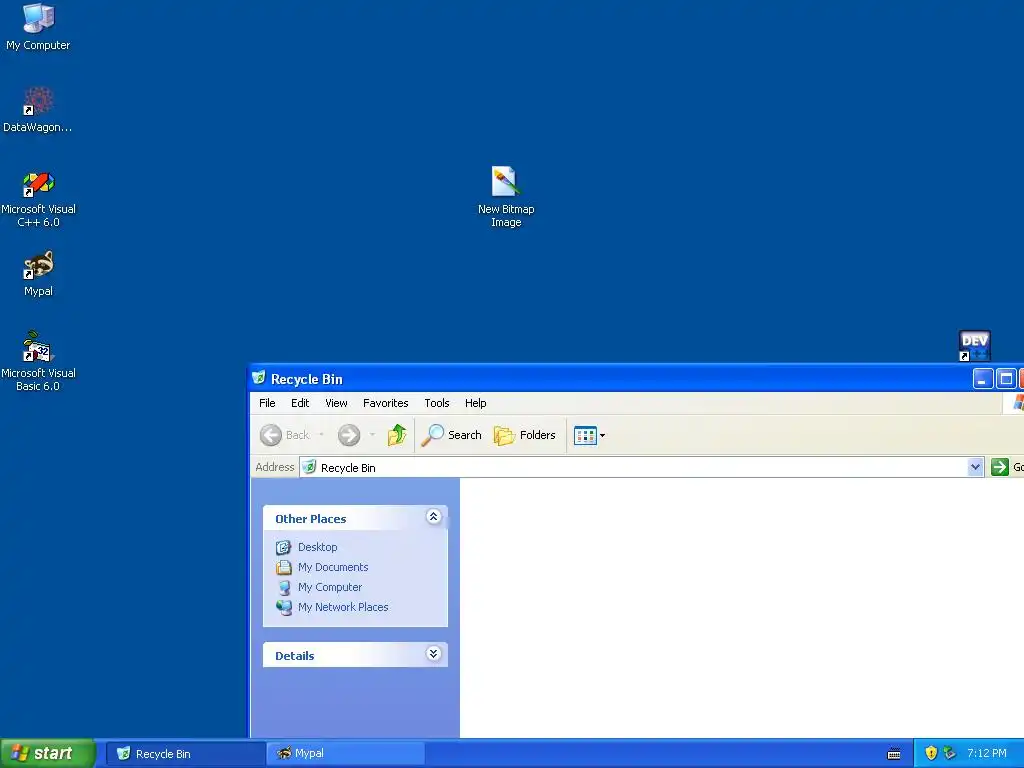Minimize the Recycle Bin window
Image resolution: width=1024 pixels, height=768 pixels.
(x=983, y=379)
